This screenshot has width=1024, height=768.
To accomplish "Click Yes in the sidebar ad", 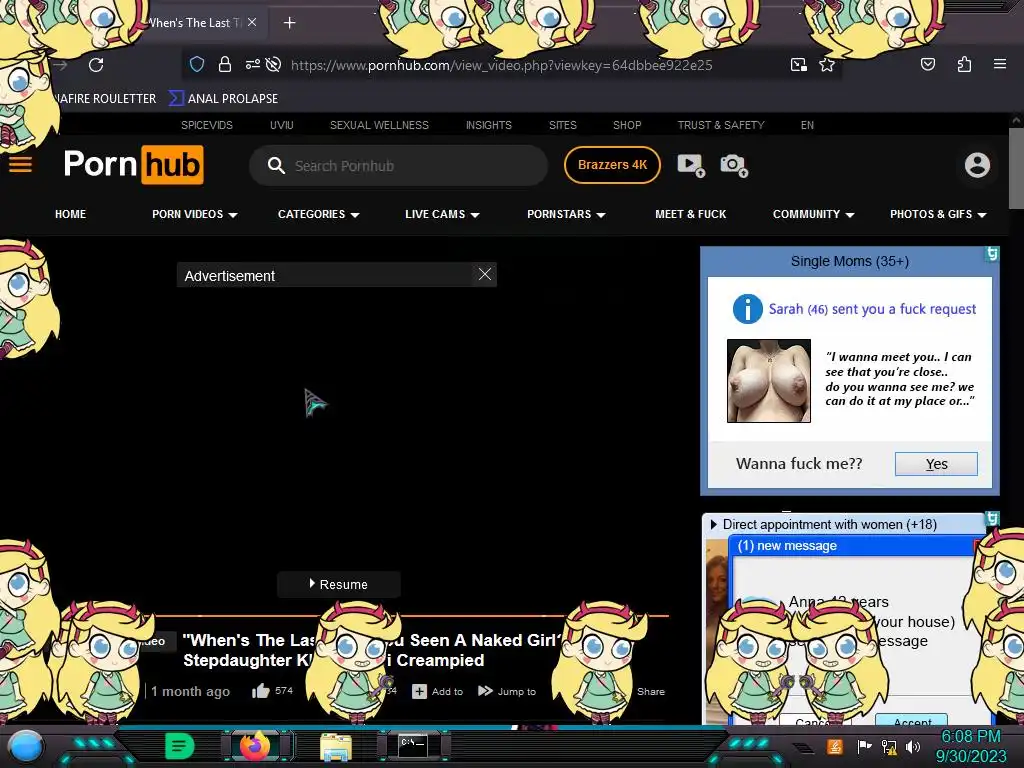I will point(936,464).
